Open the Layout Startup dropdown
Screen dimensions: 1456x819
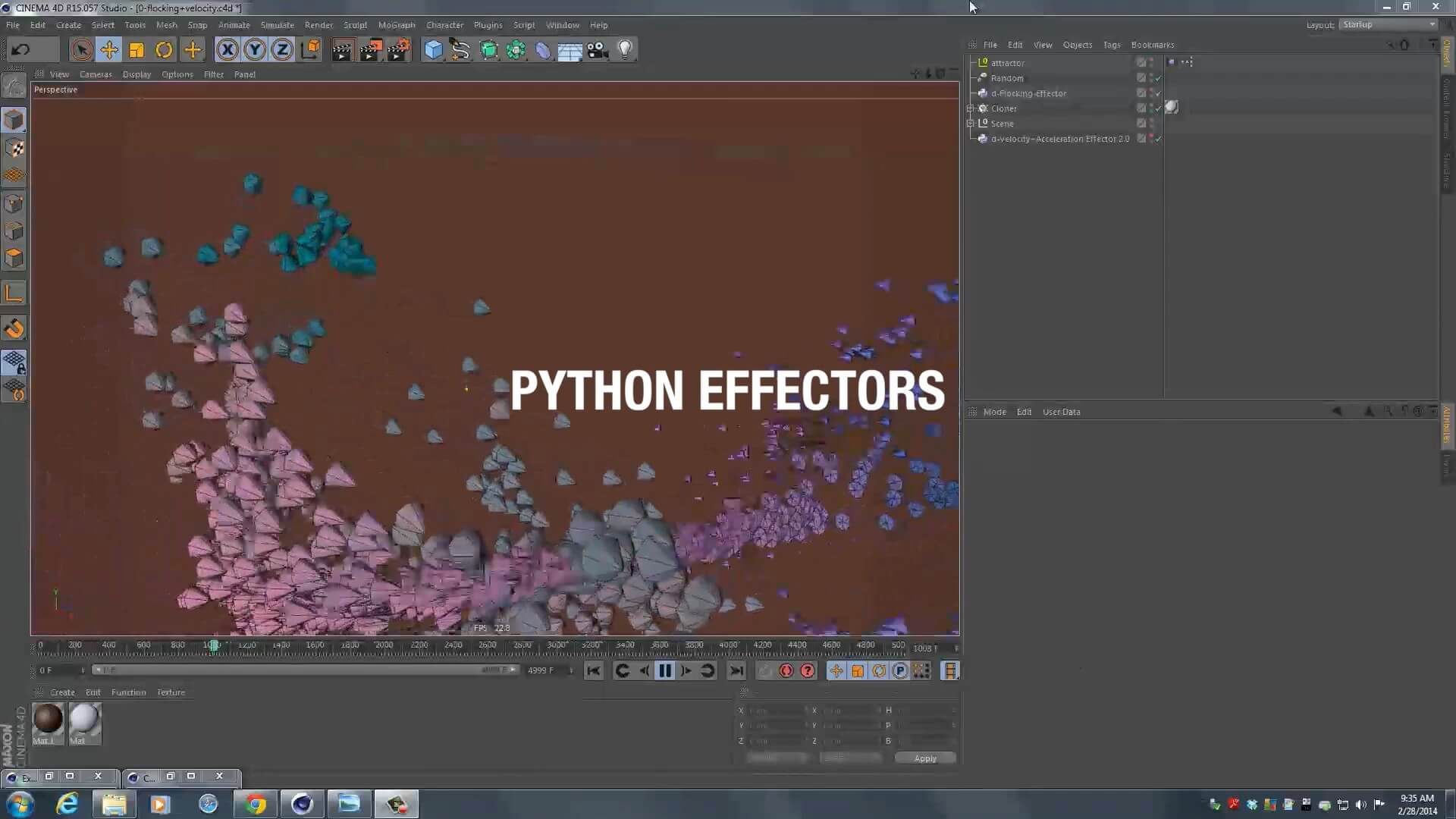tap(1389, 25)
